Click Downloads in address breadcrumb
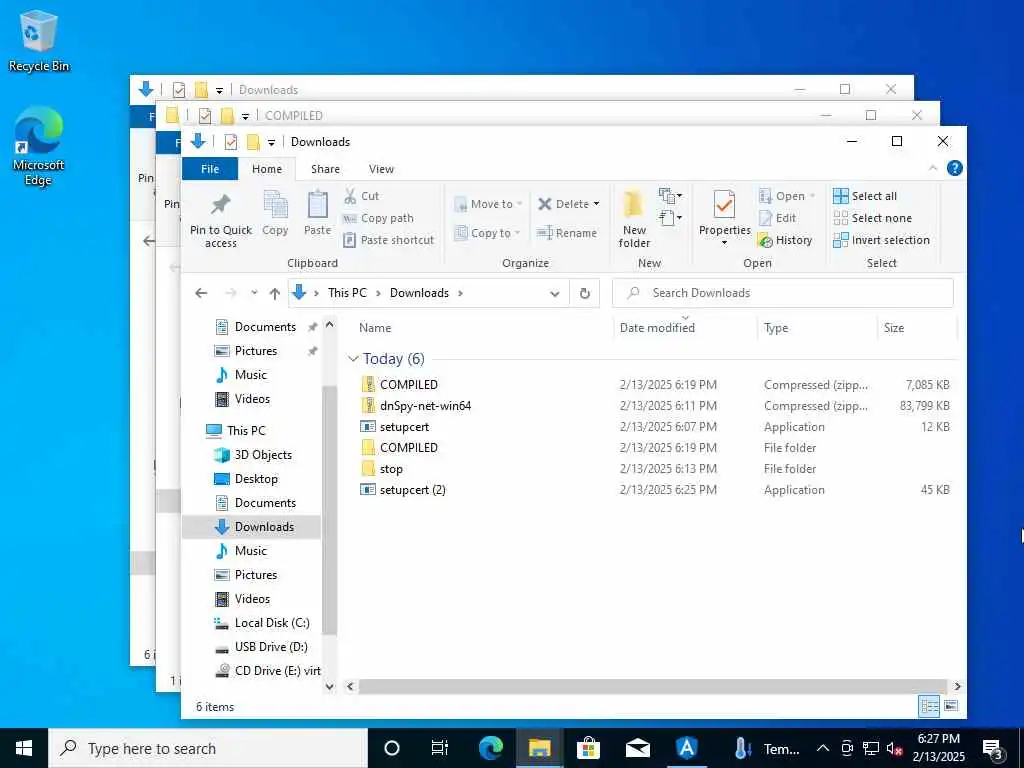 click(x=419, y=293)
